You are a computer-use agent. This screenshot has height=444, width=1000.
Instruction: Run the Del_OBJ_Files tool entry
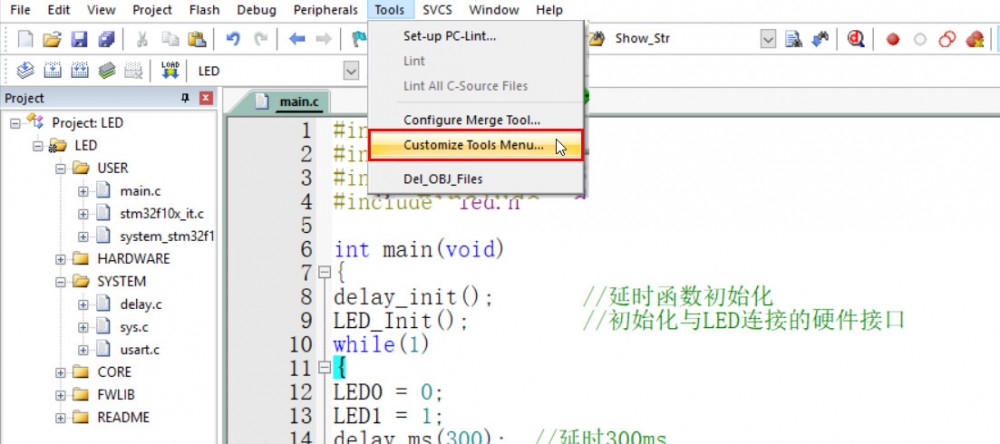pos(476,179)
